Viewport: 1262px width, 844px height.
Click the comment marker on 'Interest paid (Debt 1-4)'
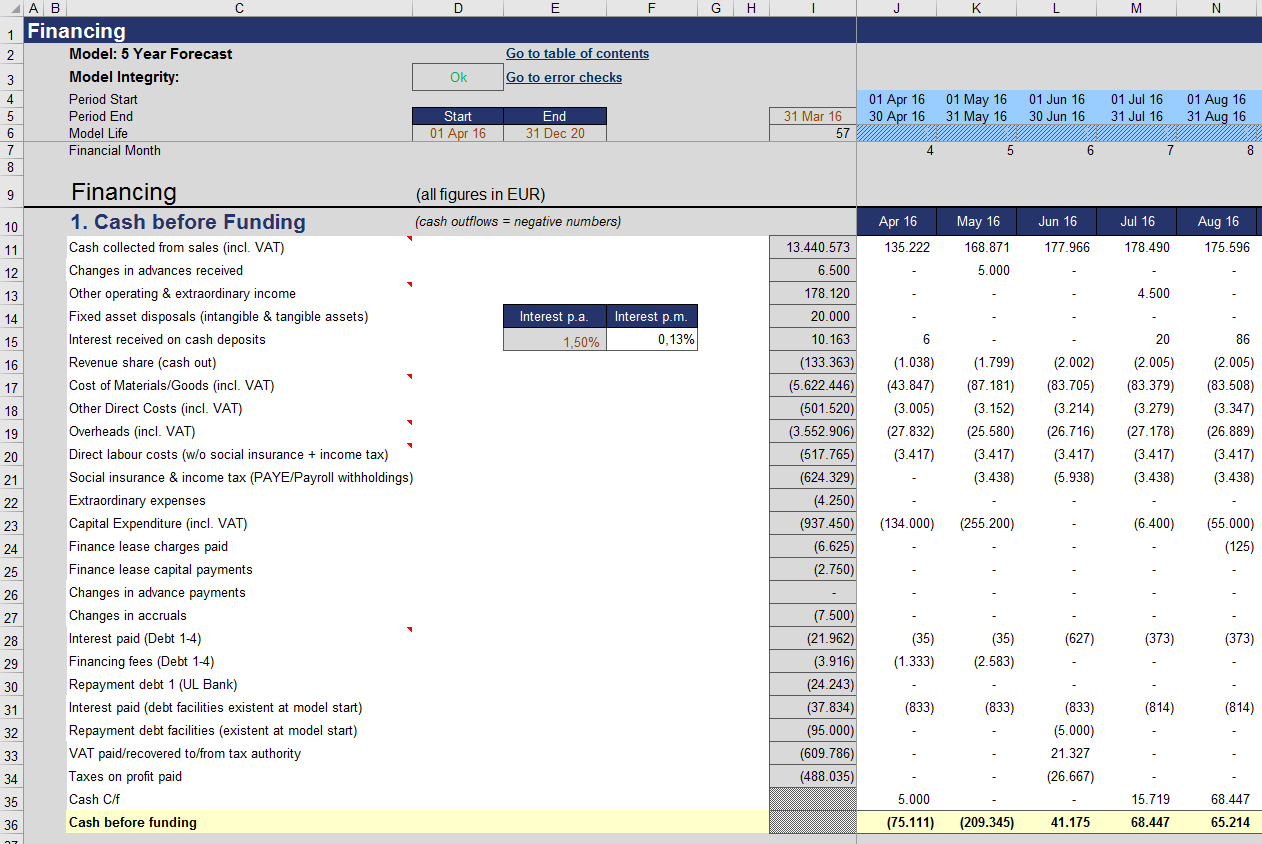pos(408,630)
